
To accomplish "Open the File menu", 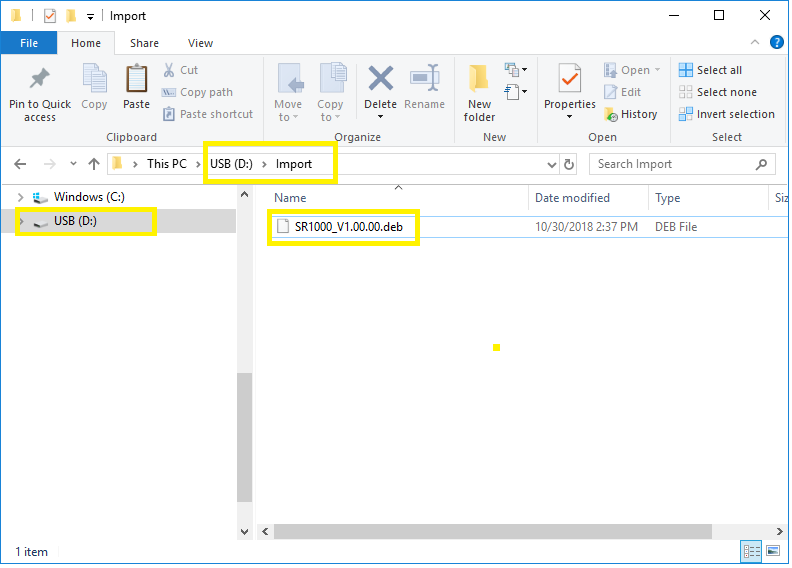I will (x=29, y=43).
